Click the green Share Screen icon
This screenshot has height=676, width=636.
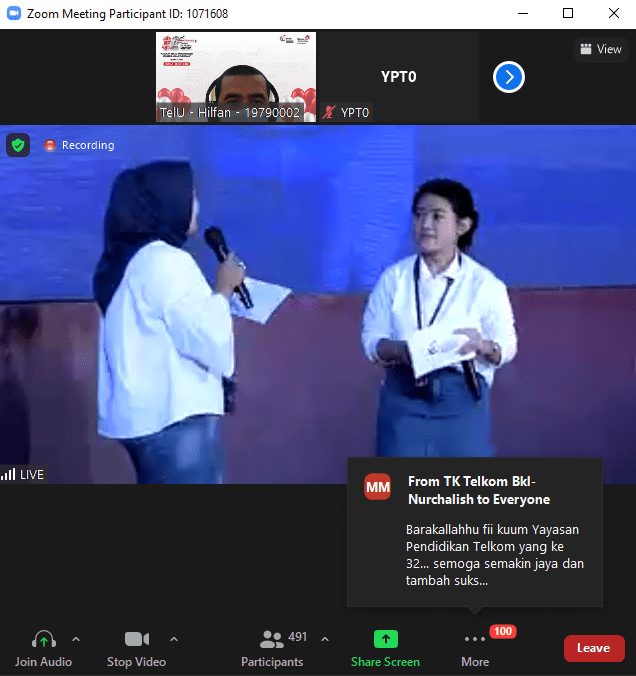pos(385,640)
